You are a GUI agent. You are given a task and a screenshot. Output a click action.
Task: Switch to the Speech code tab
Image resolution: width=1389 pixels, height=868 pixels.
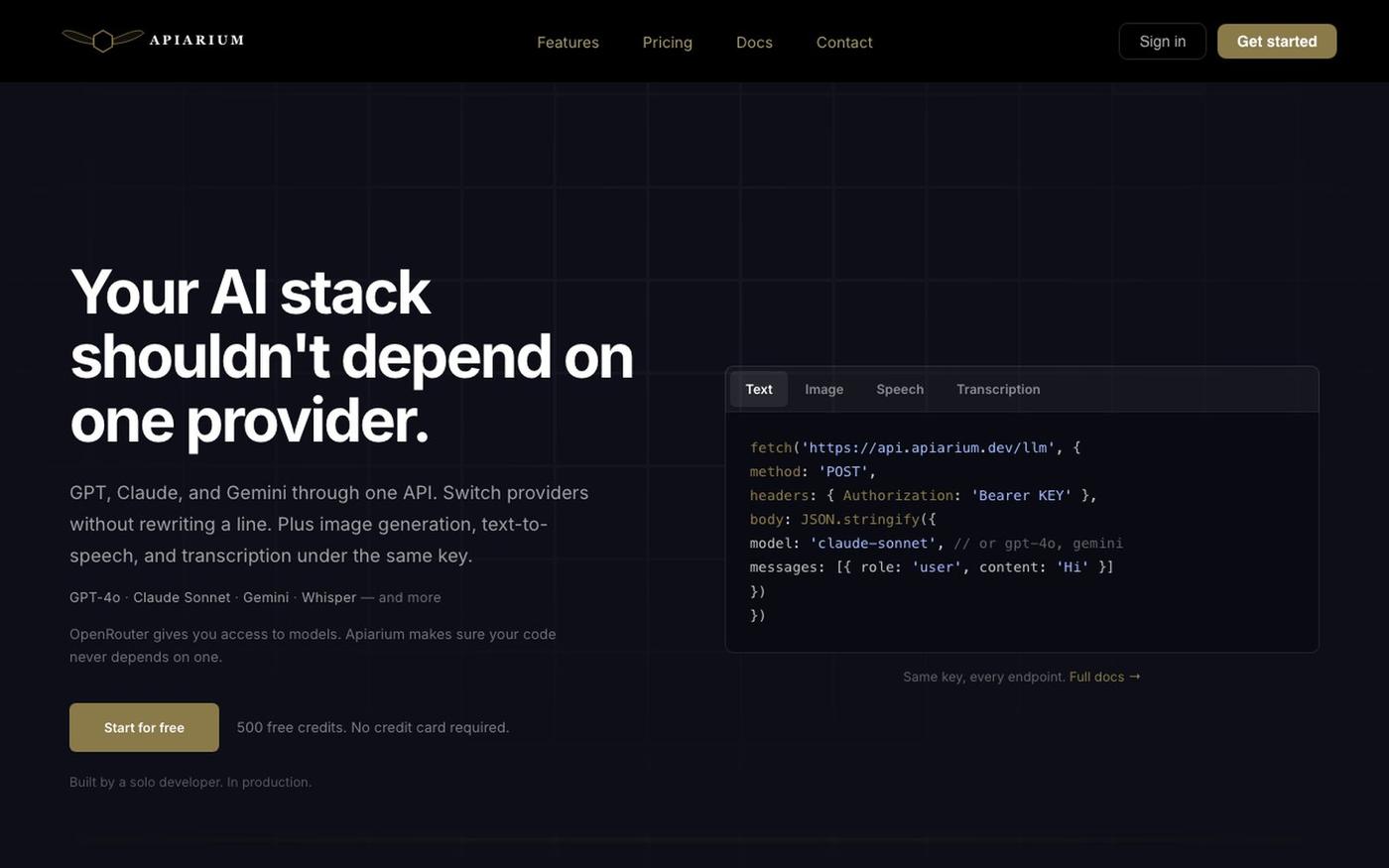point(900,389)
